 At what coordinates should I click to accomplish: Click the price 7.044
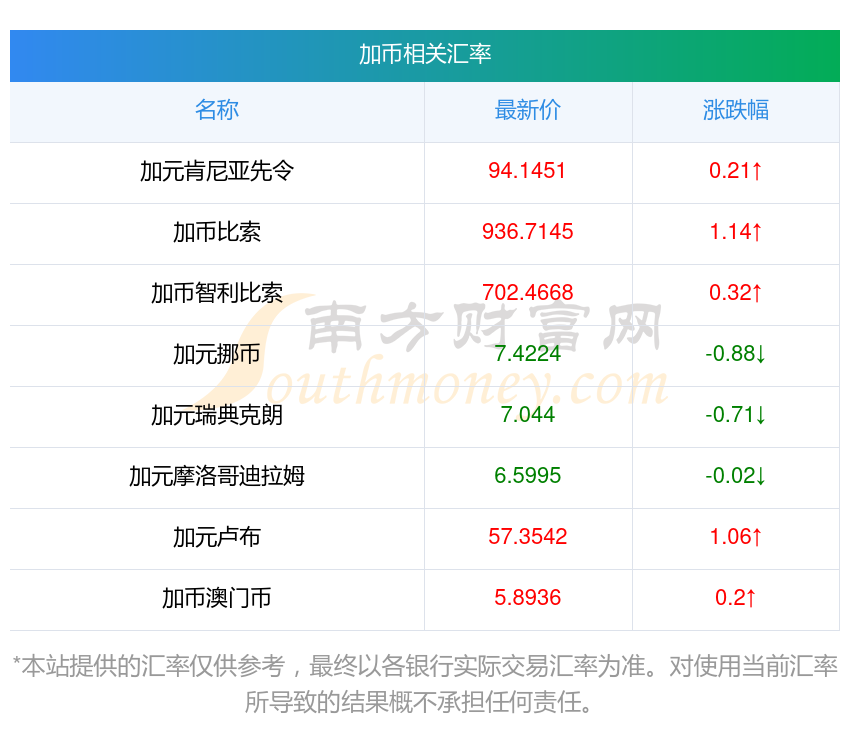527,415
